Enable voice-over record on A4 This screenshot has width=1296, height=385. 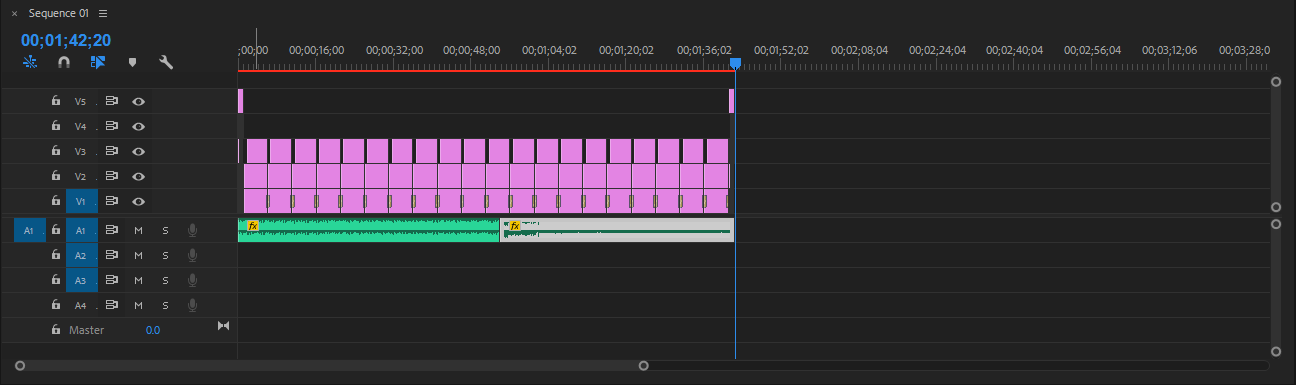(192, 305)
